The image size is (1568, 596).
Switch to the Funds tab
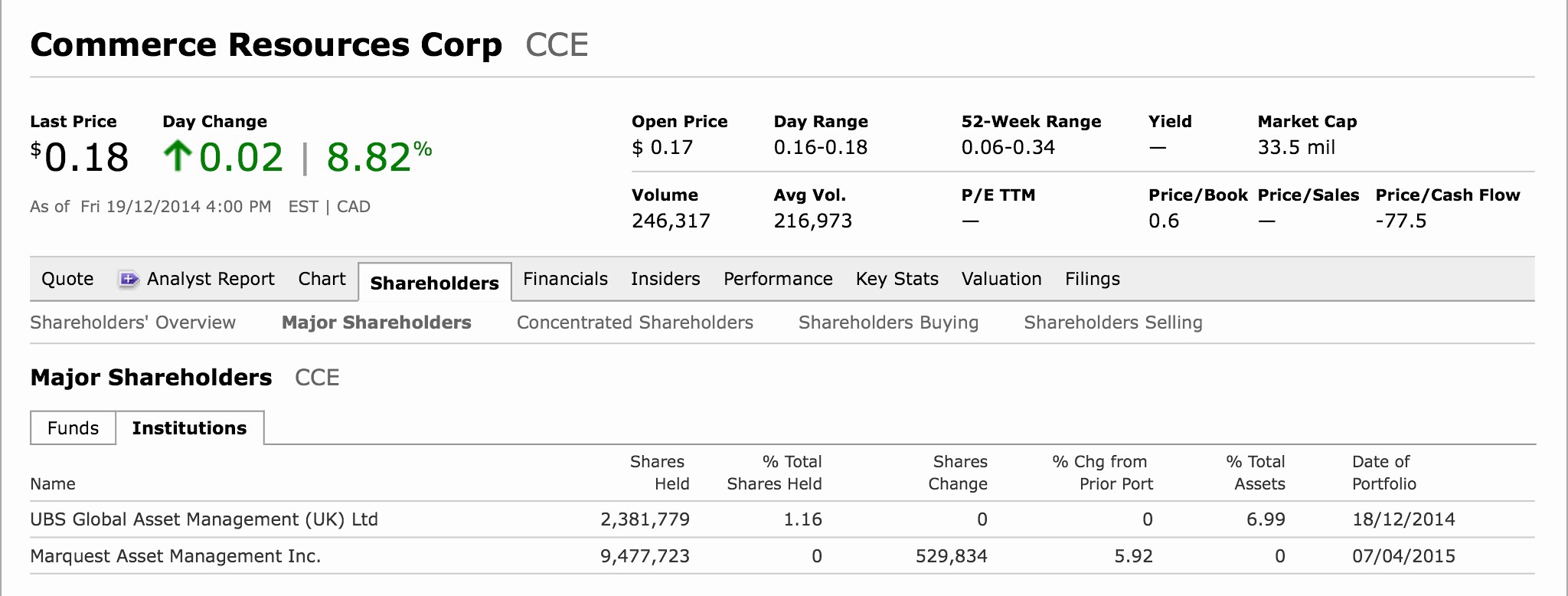[x=73, y=428]
